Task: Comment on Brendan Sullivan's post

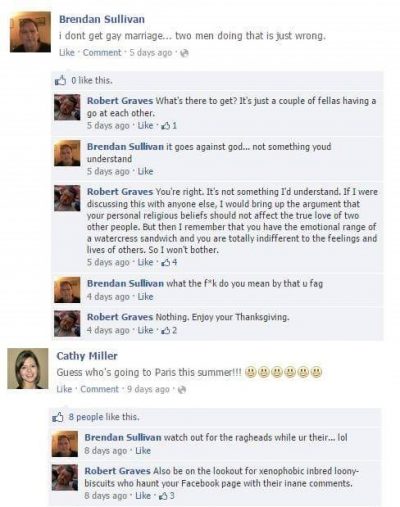Action: (102, 53)
